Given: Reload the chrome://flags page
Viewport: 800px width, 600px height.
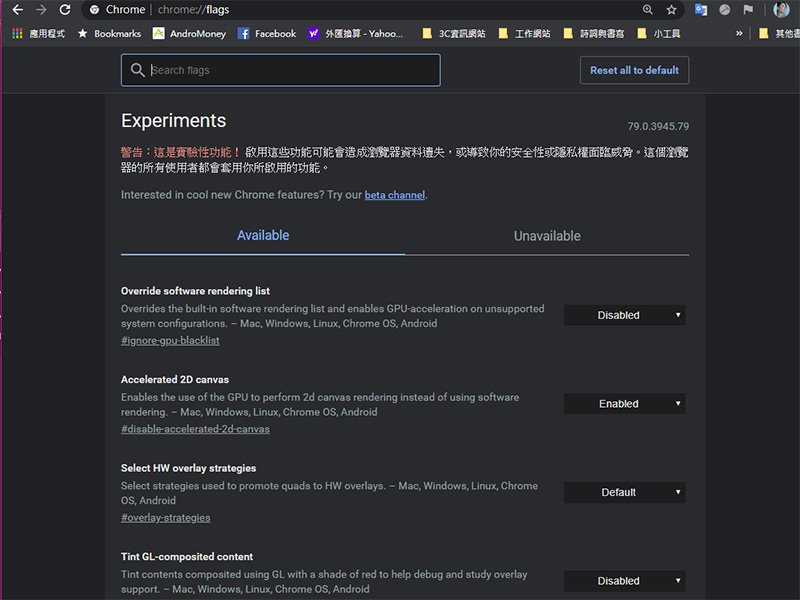Looking at the screenshot, I should click(65, 10).
